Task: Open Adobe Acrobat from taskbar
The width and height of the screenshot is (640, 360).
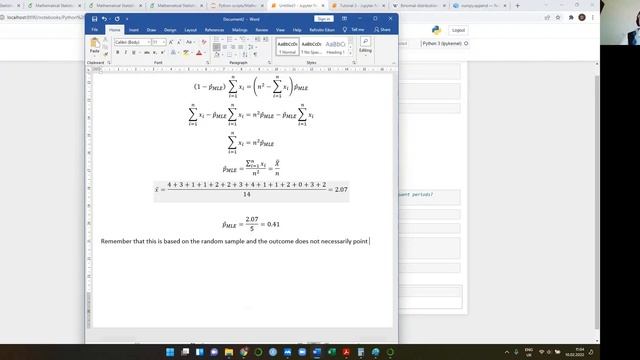Action: 346,352
